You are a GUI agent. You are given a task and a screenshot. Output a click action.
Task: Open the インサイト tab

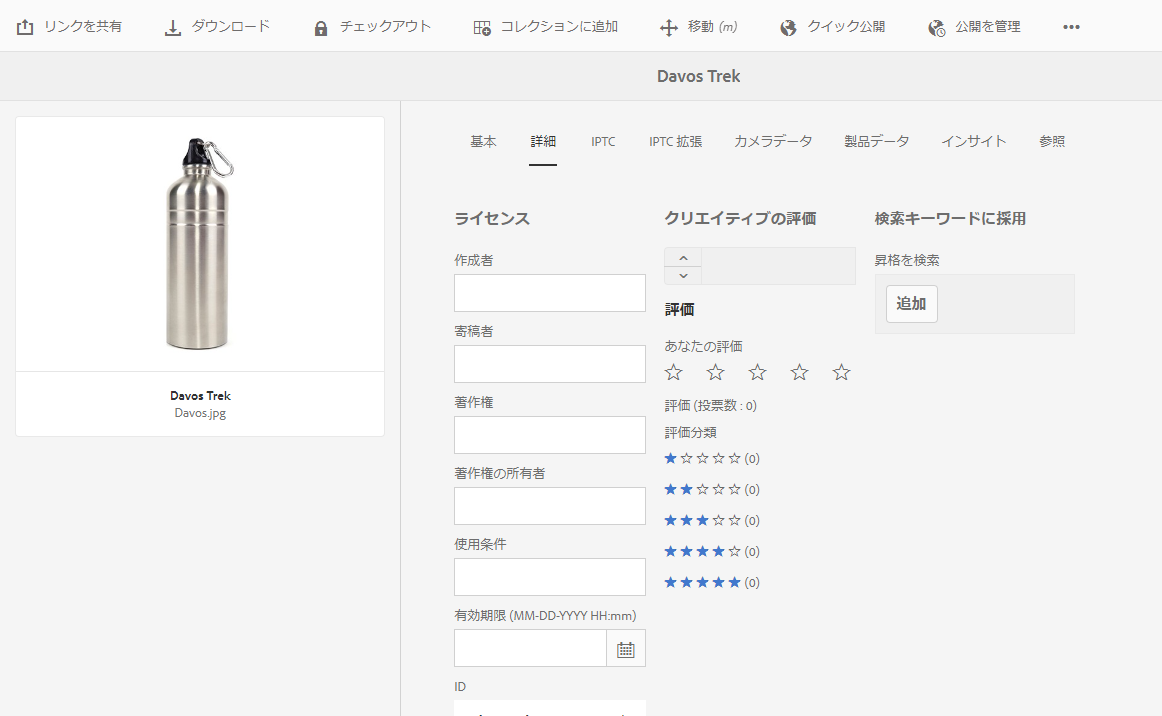coord(974,142)
